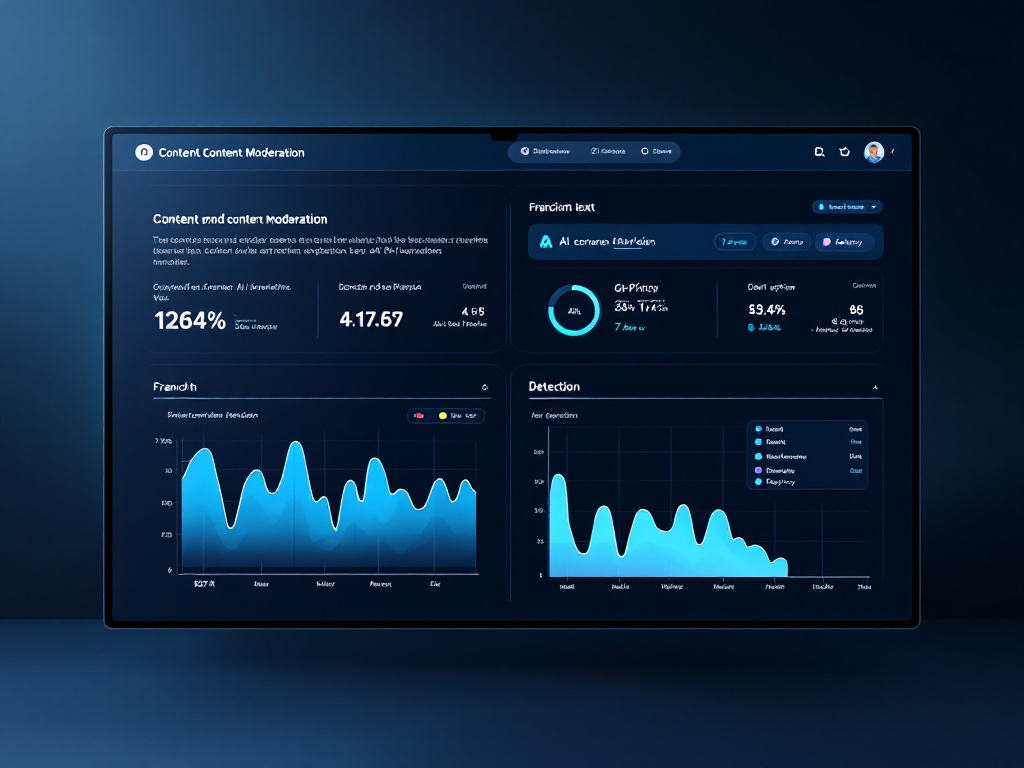Select the middle header navigation tab
The image size is (1024, 768).
tap(608, 152)
